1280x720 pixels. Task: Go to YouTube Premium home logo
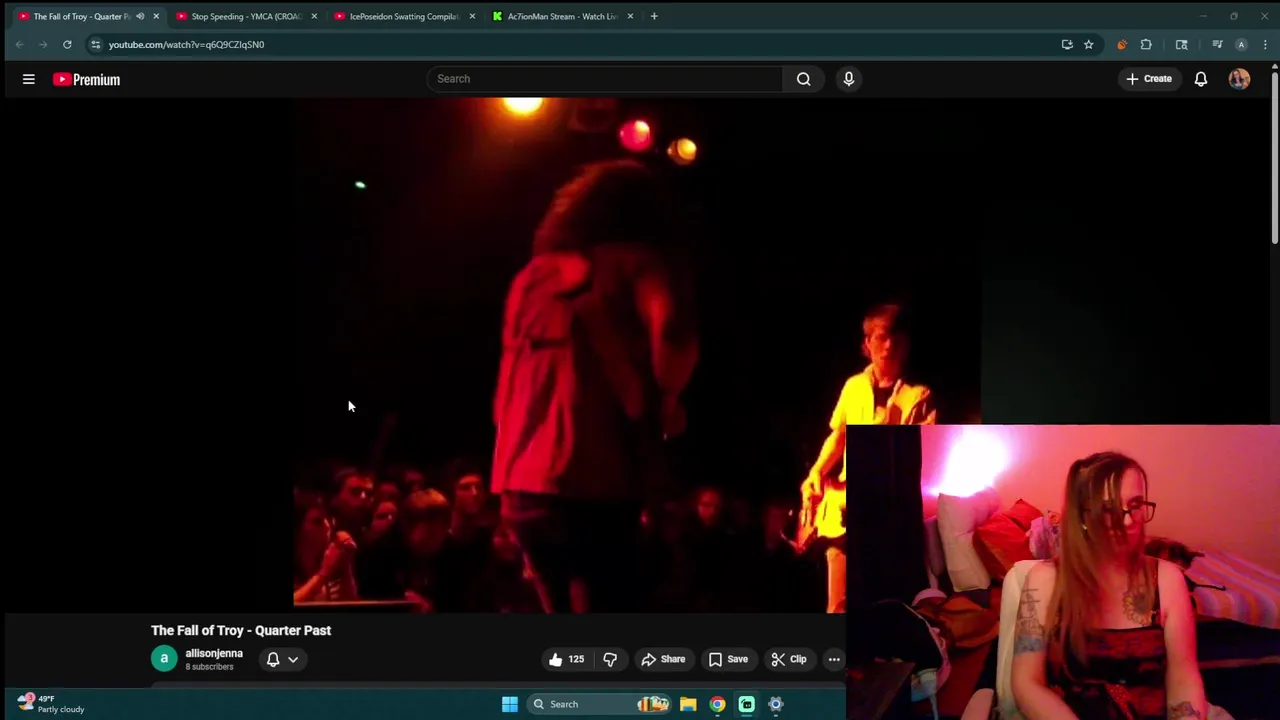tap(86, 79)
